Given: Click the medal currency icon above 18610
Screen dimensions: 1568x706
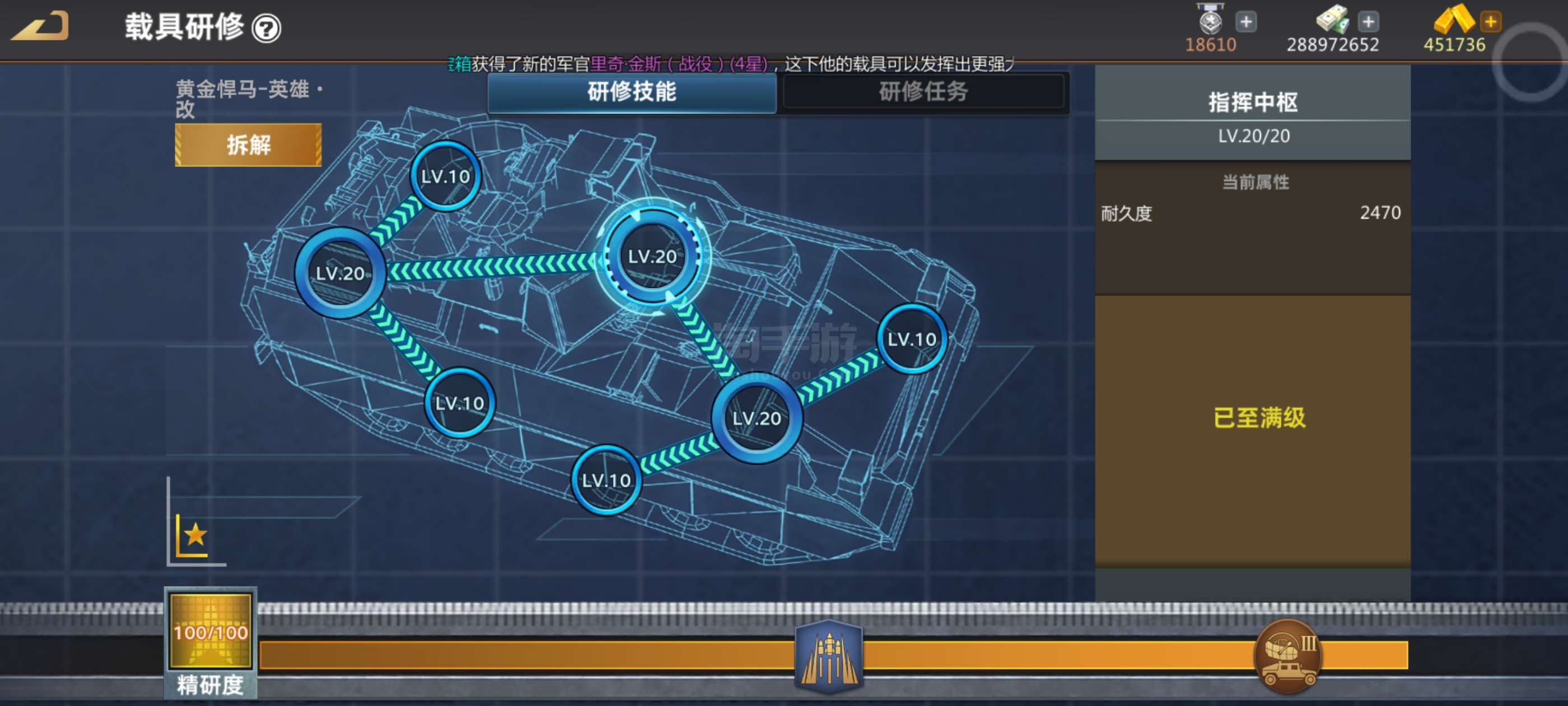Looking at the screenshot, I should [x=1210, y=18].
